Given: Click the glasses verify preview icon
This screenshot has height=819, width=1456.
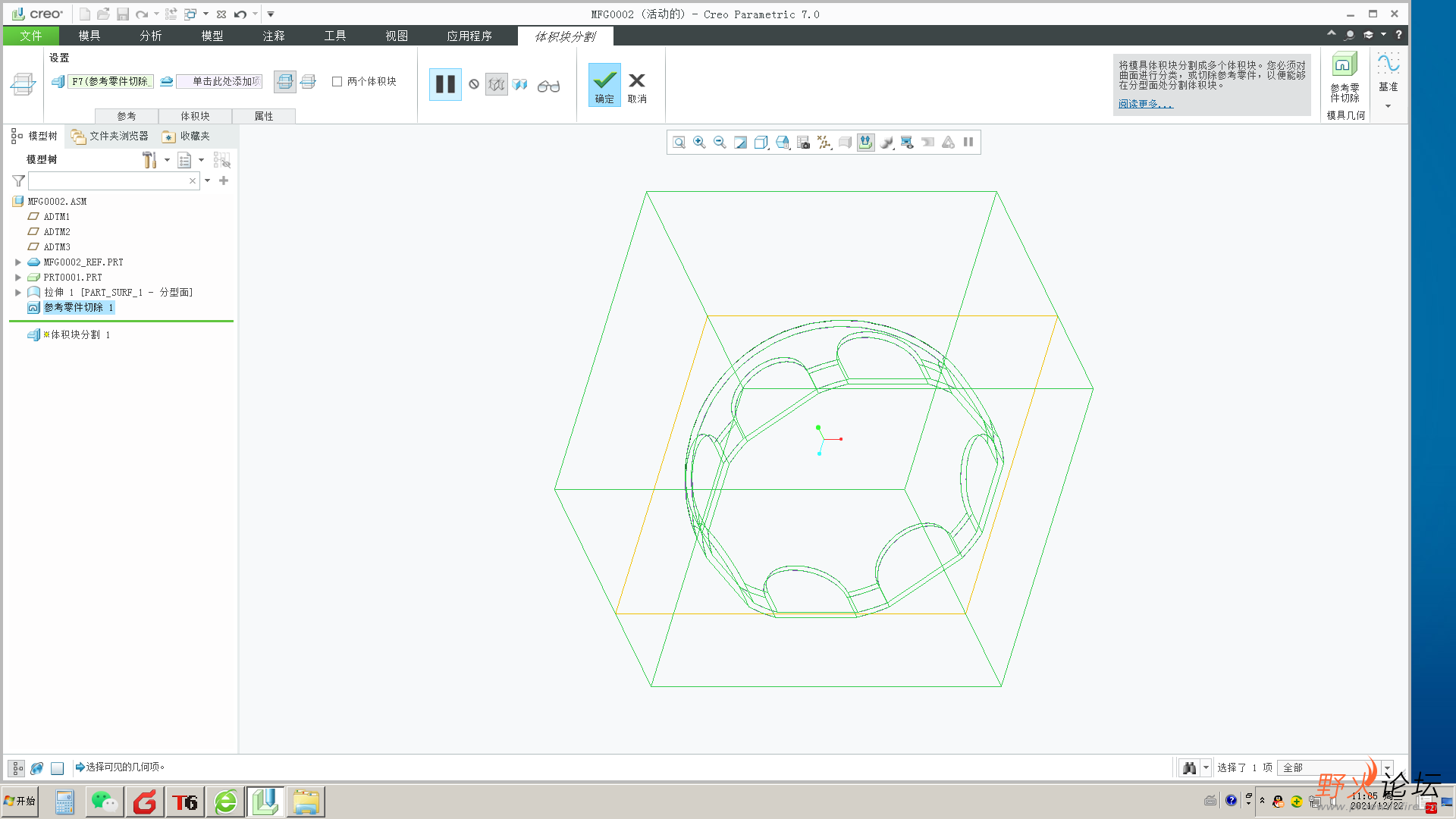Looking at the screenshot, I should tap(548, 86).
